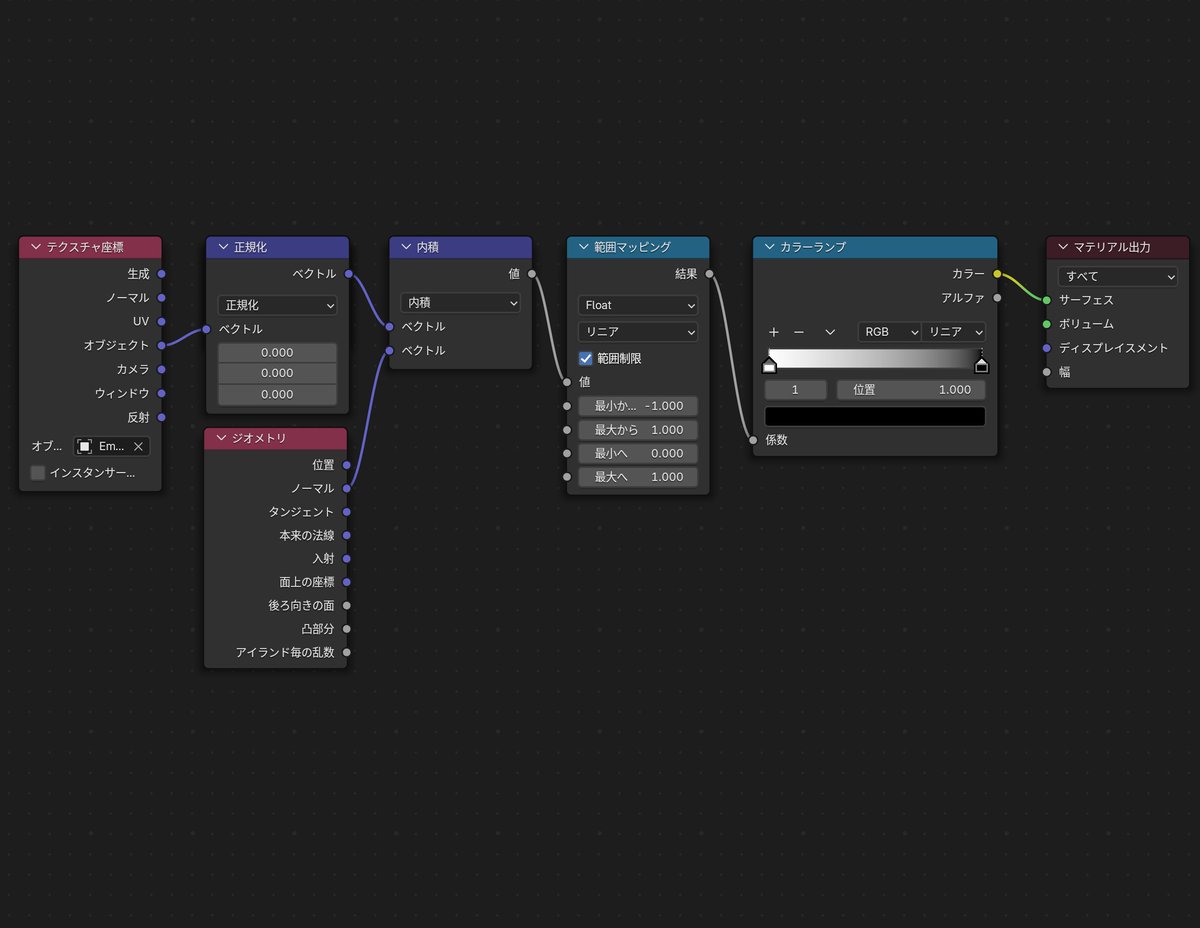Click the アルファ output socket
The height and width of the screenshot is (928, 1200).
click(997, 297)
